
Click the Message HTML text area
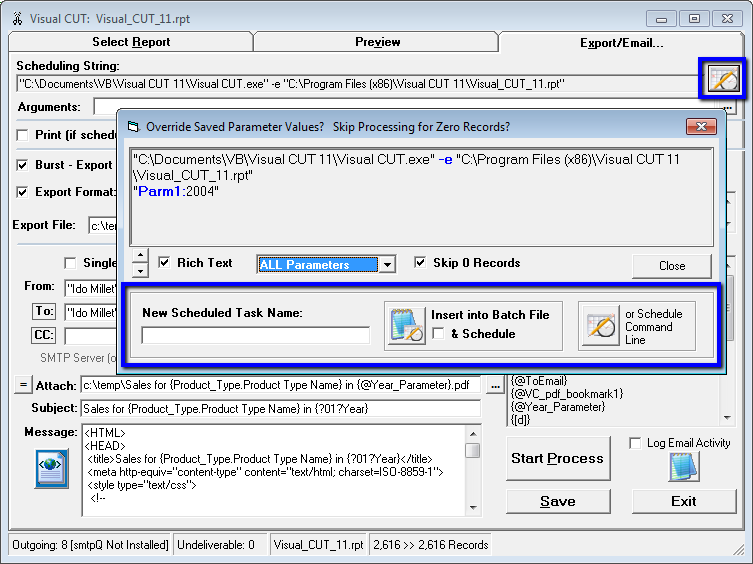coord(274,470)
